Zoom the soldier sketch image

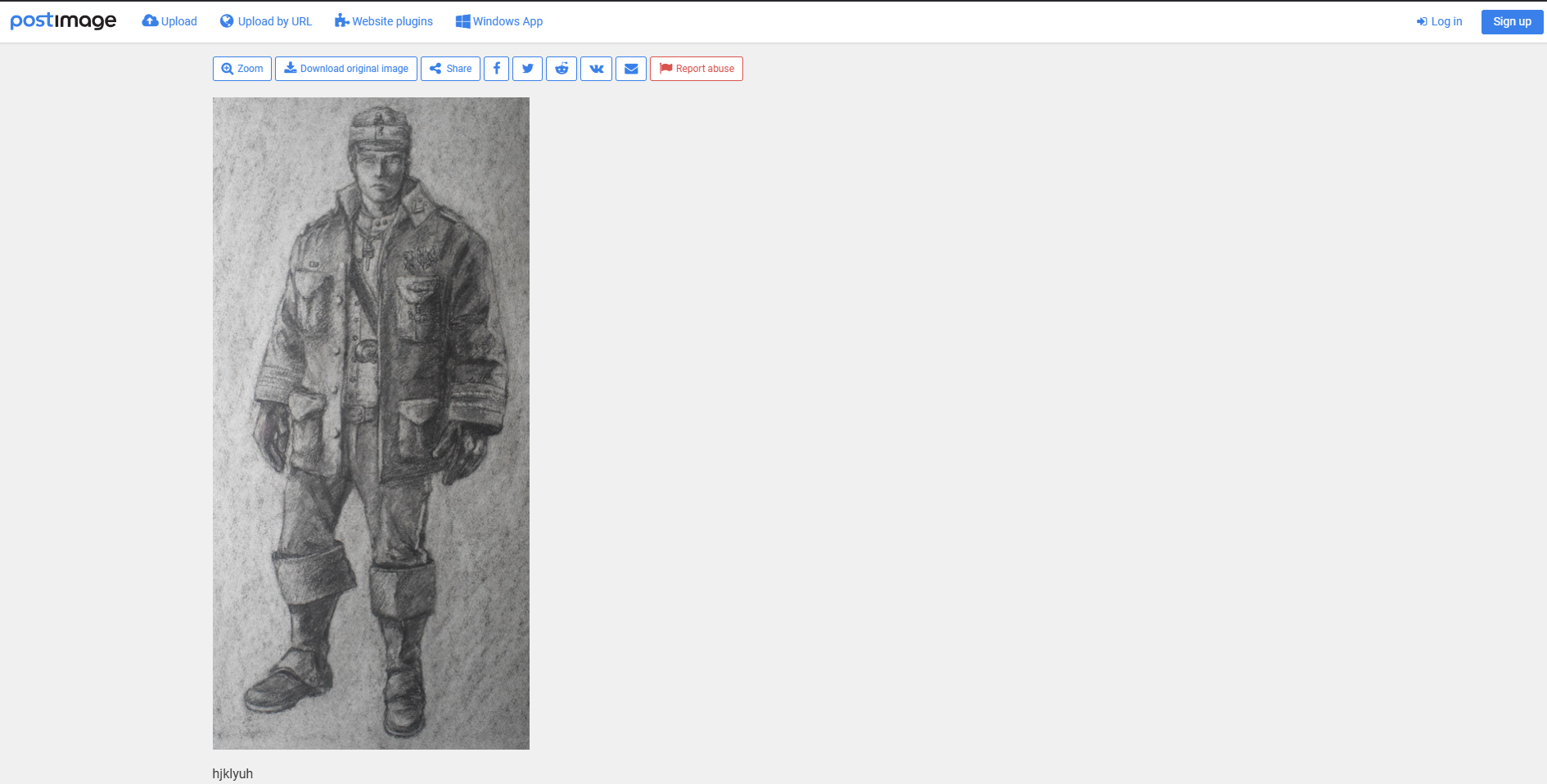point(242,69)
